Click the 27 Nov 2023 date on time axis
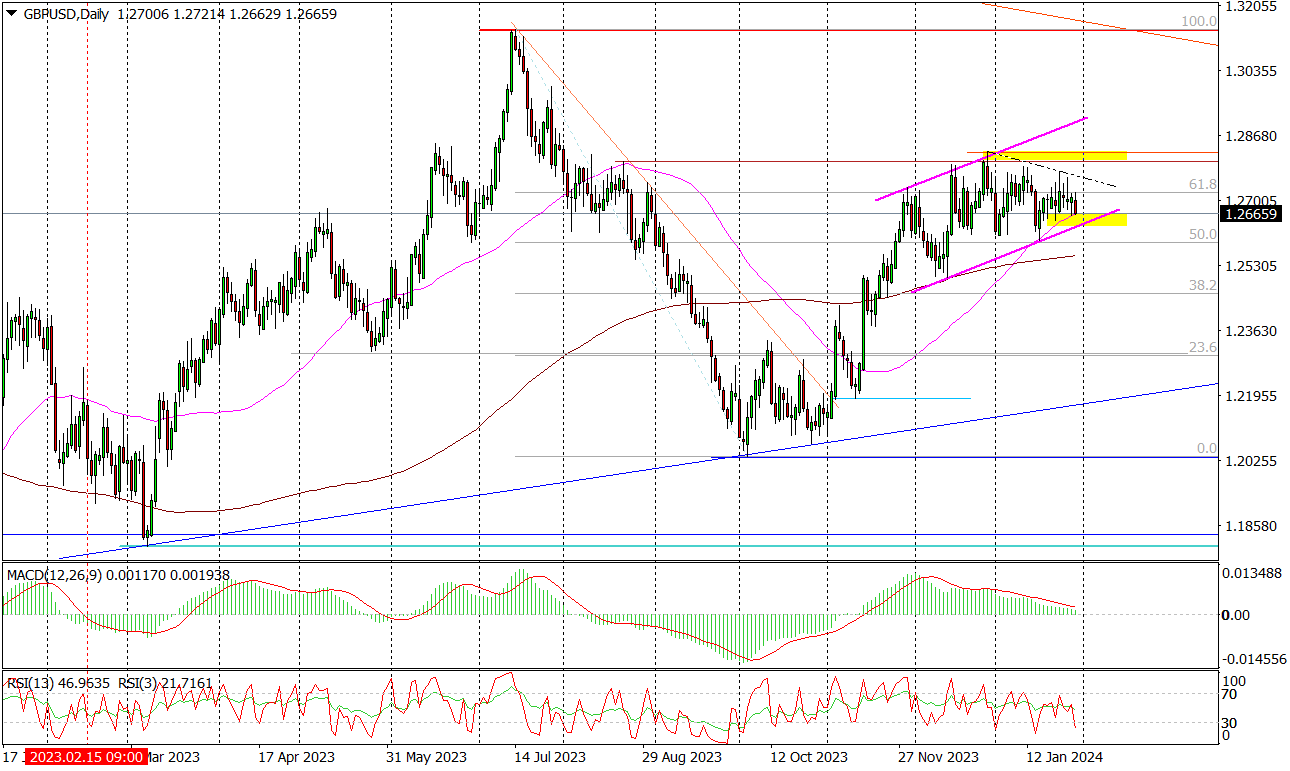This screenshot has height=771, width=1290. (938, 757)
